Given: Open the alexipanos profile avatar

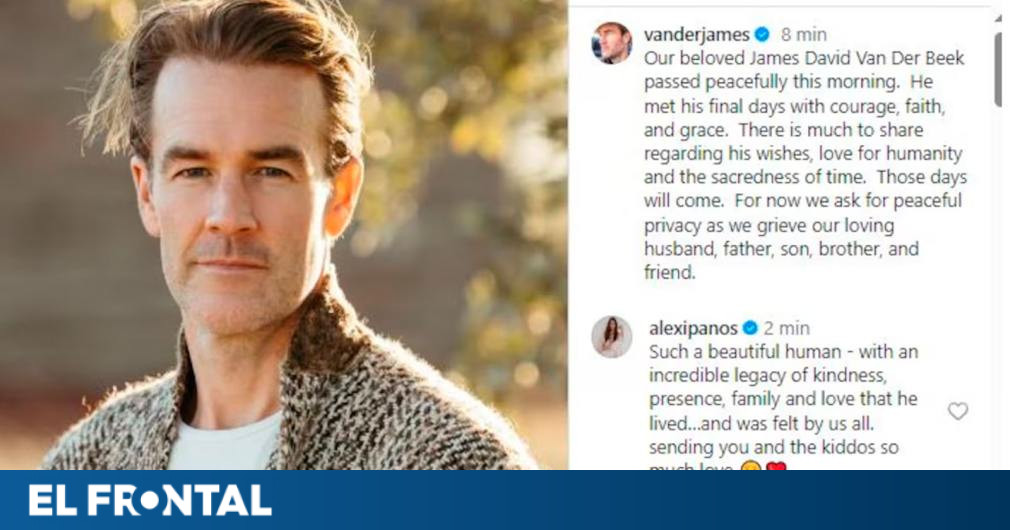Looking at the screenshot, I should click(x=611, y=336).
